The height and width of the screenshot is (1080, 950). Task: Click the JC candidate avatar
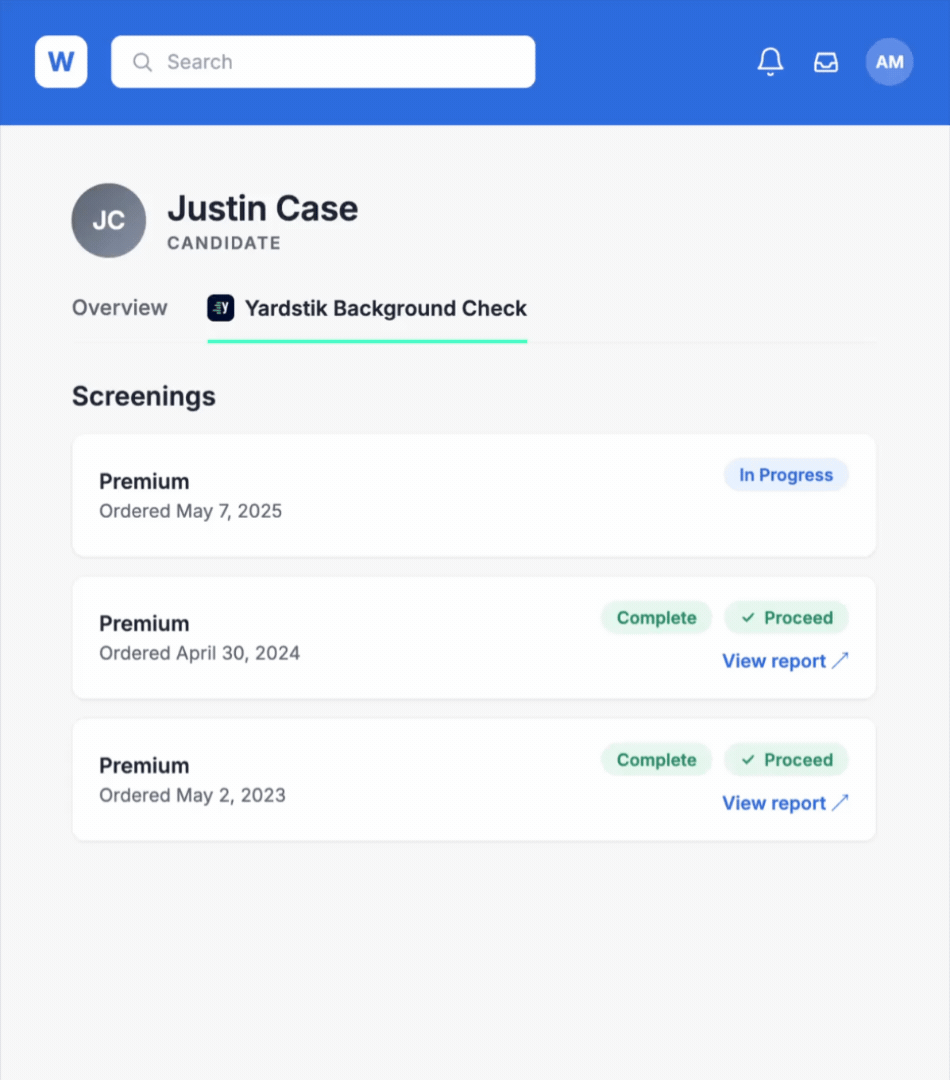[109, 220]
